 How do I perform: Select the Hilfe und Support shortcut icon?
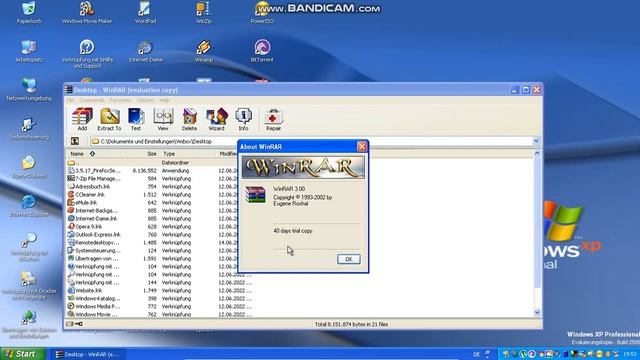point(87,54)
